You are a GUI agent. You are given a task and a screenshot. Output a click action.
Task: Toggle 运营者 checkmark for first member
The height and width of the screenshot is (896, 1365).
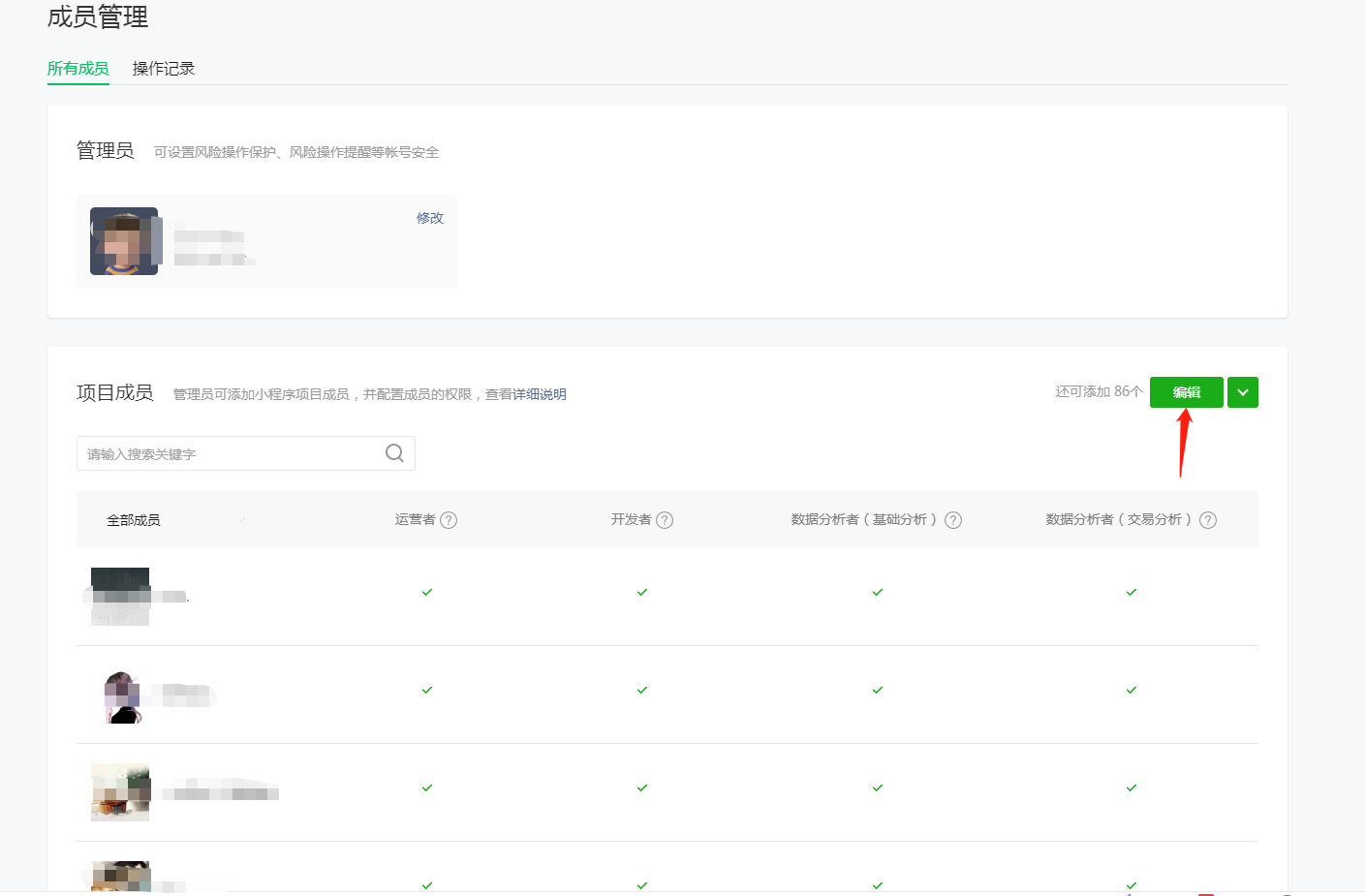click(x=427, y=592)
